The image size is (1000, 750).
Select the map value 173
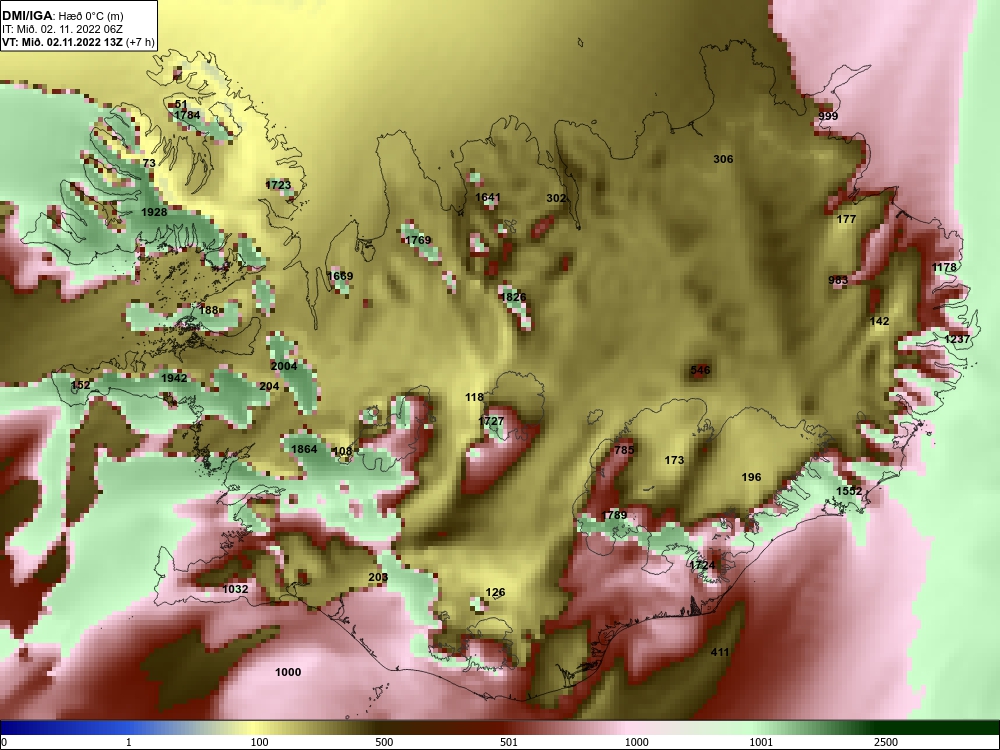tap(674, 460)
